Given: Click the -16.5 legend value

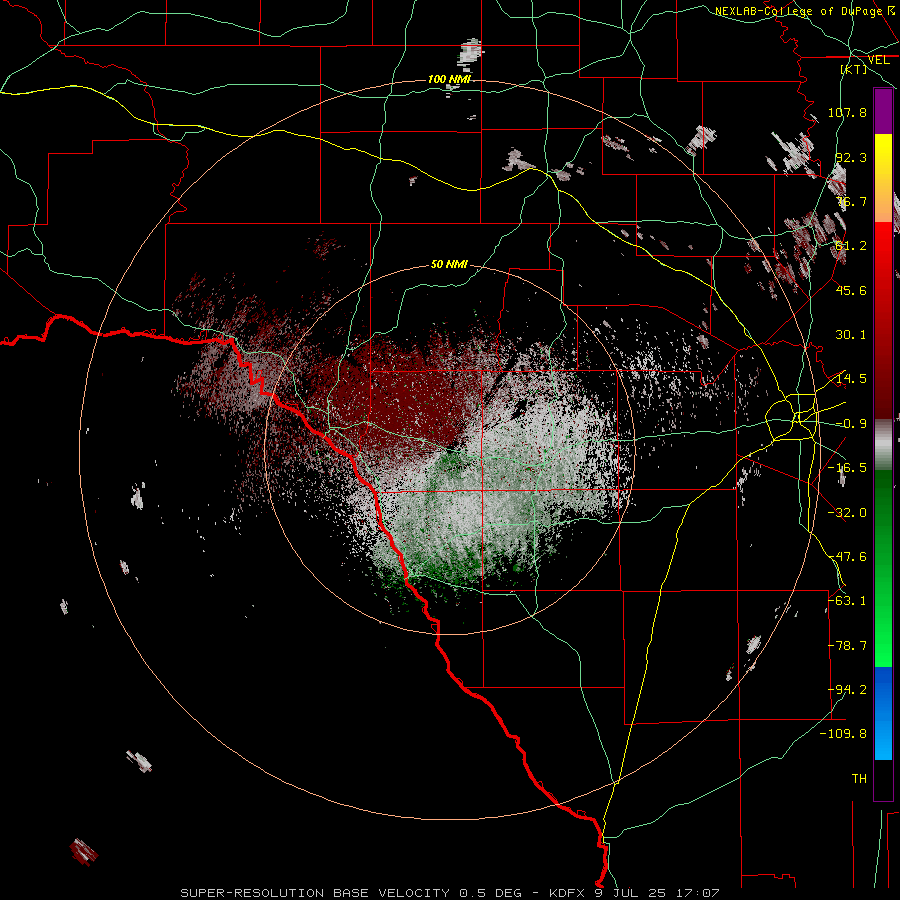Looking at the screenshot, I should pos(847,468).
